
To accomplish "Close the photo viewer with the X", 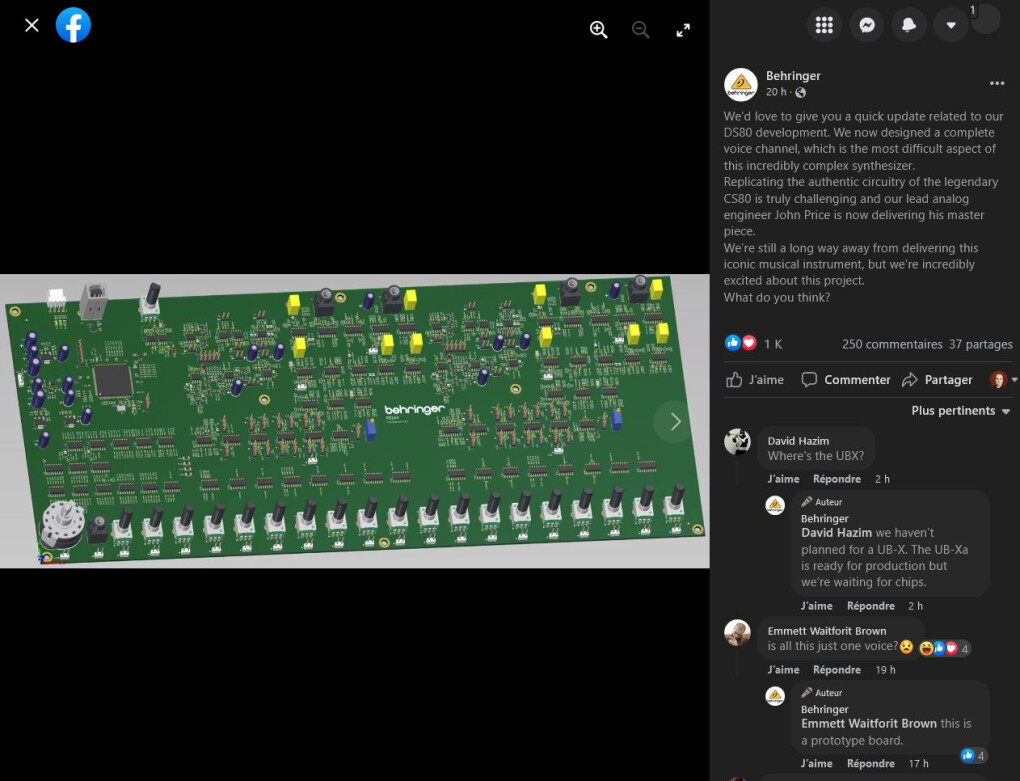I will click(31, 25).
